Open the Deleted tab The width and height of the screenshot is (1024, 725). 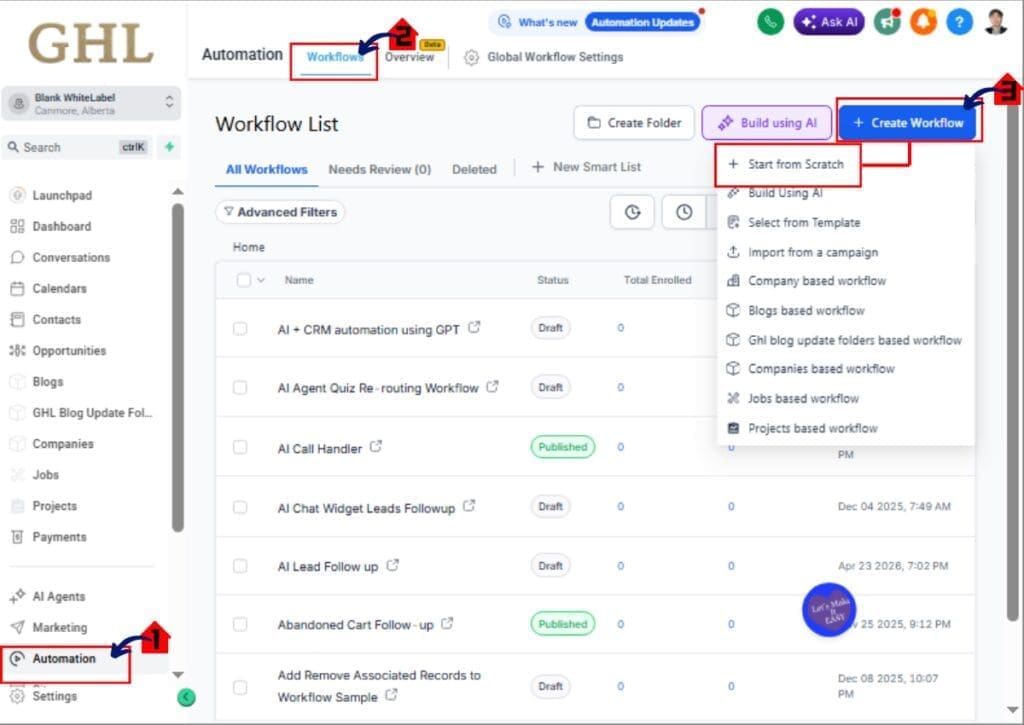coord(474,169)
